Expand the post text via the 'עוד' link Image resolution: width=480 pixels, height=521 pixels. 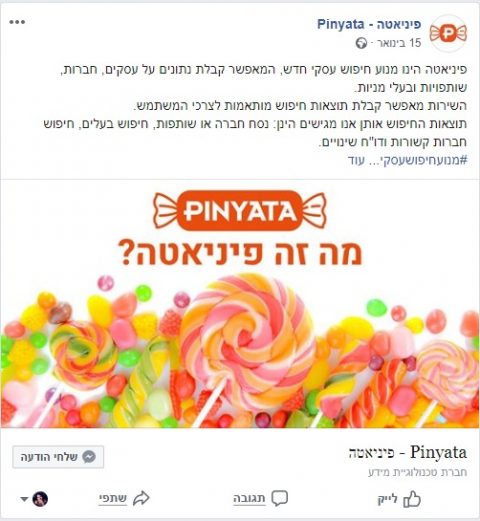click(356, 160)
